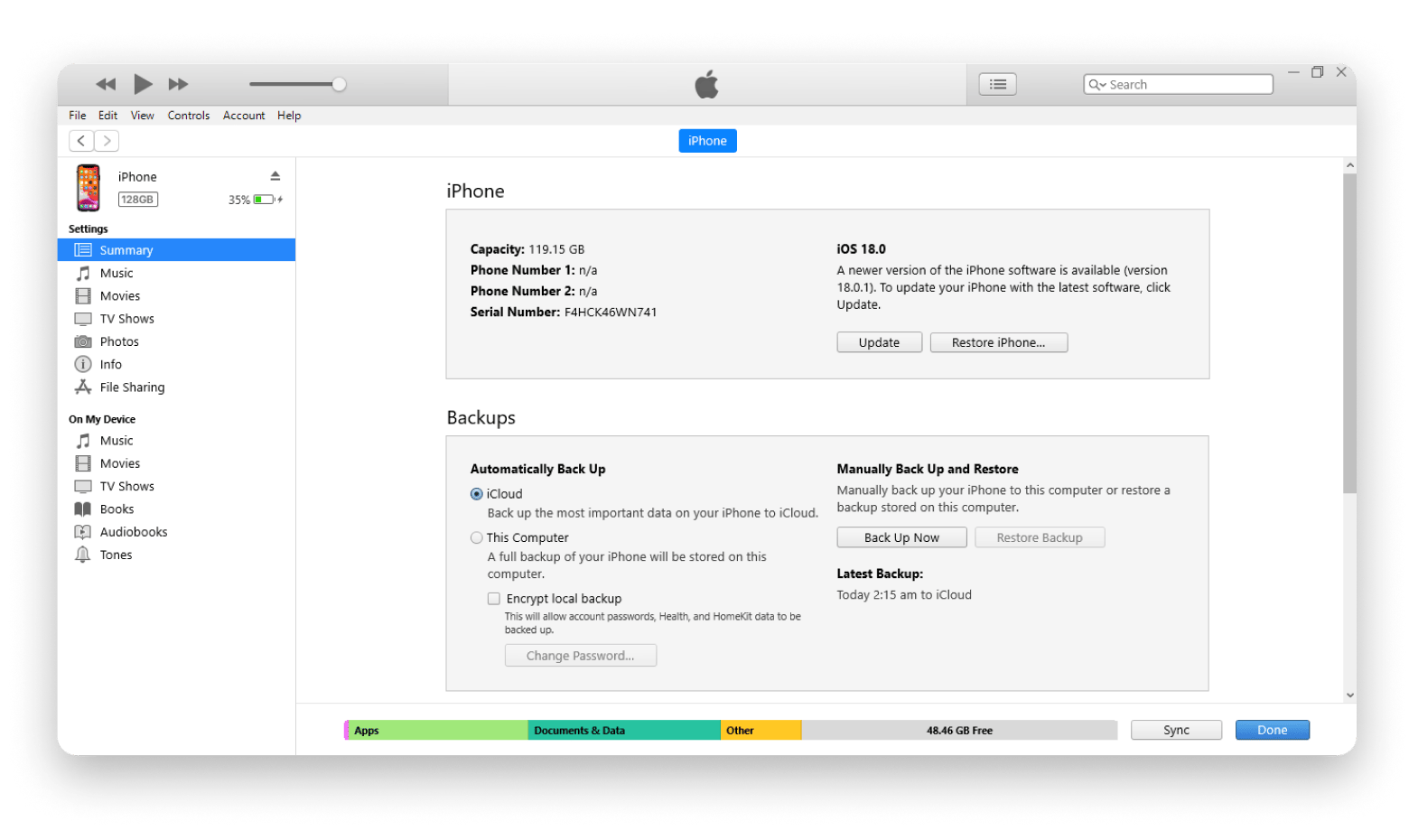Click the scrollbar down arrow
This screenshot has height=840, width=1409.
coord(1349,695)
